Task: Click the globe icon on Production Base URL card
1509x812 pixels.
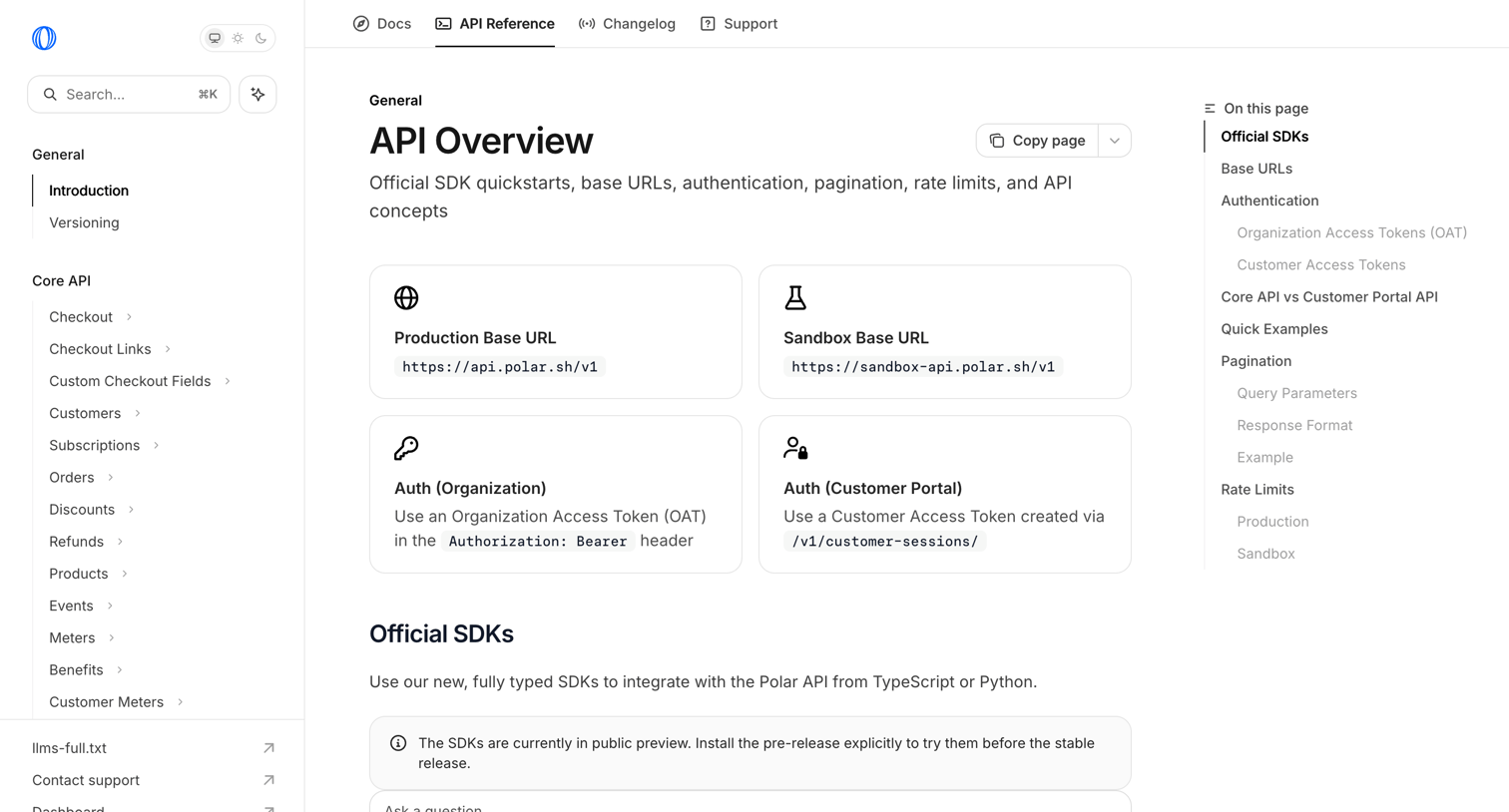Action: pos(406,297)
